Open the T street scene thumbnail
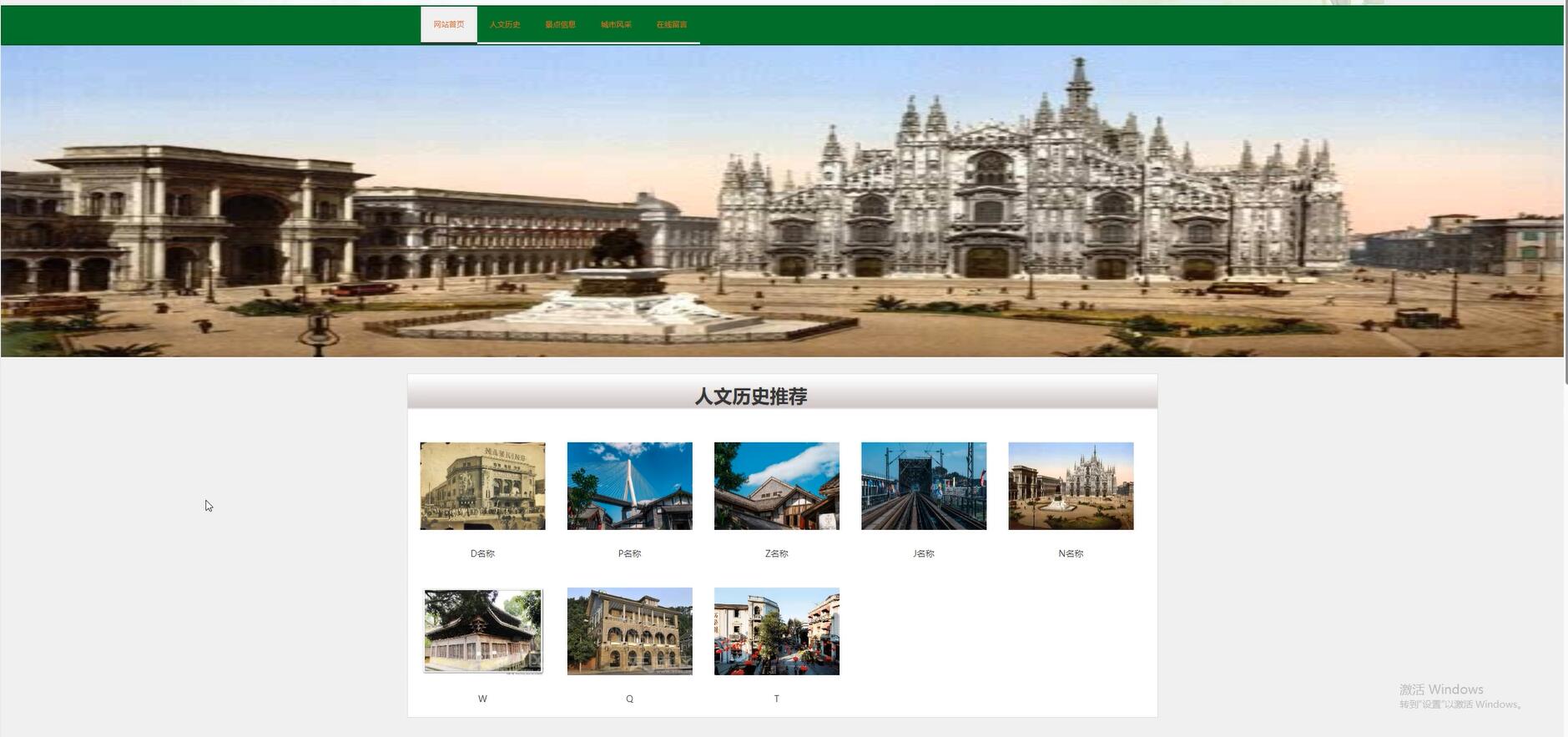 coord(776,631)
